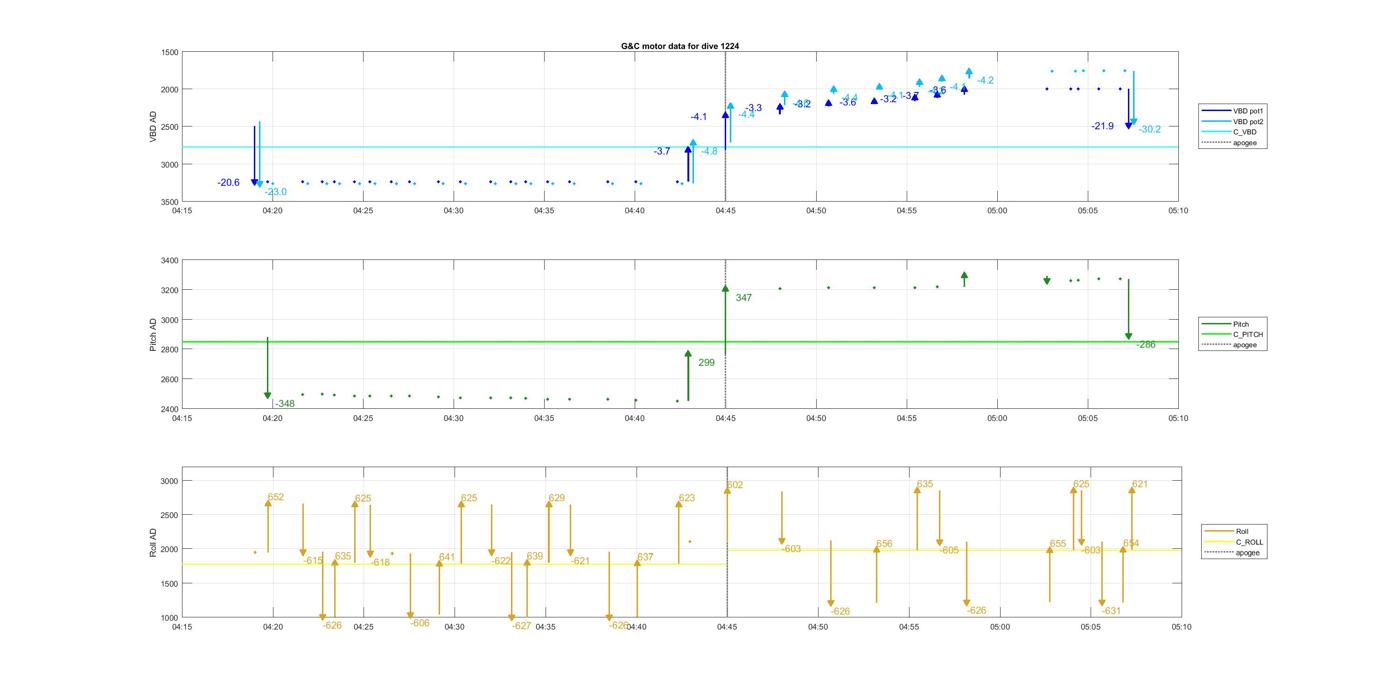Image resolution: width=1400 pixels, height=693 pixels.
Task: Click the "623" roll data label
Action: click(x=687, y=498)
